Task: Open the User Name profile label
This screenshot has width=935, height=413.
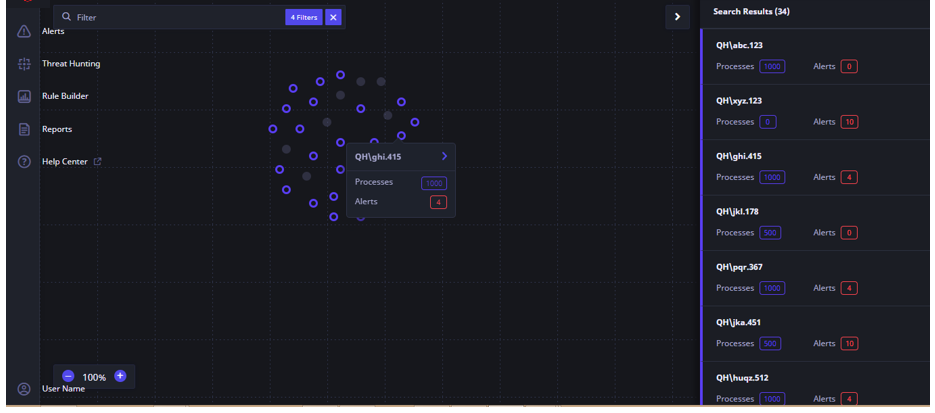Action: [x=63, y=389]
